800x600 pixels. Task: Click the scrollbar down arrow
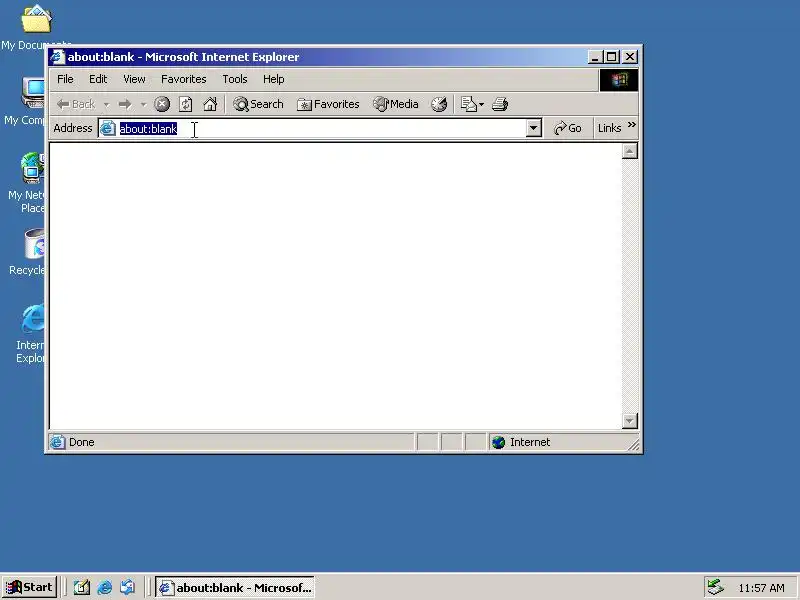(630, 421)
